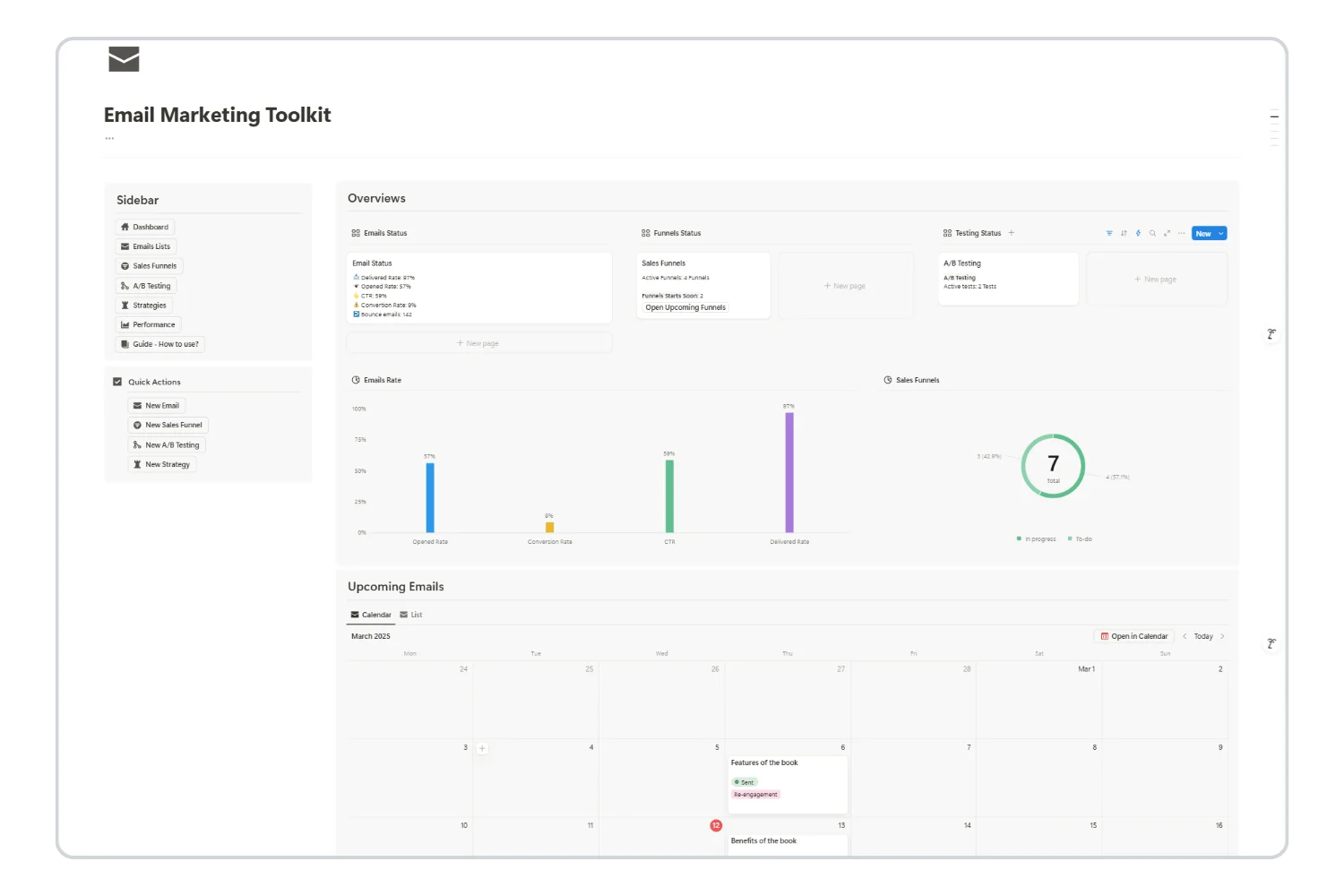Select Emails Lists in the sidebar
1344x896 pixels.
147,246
